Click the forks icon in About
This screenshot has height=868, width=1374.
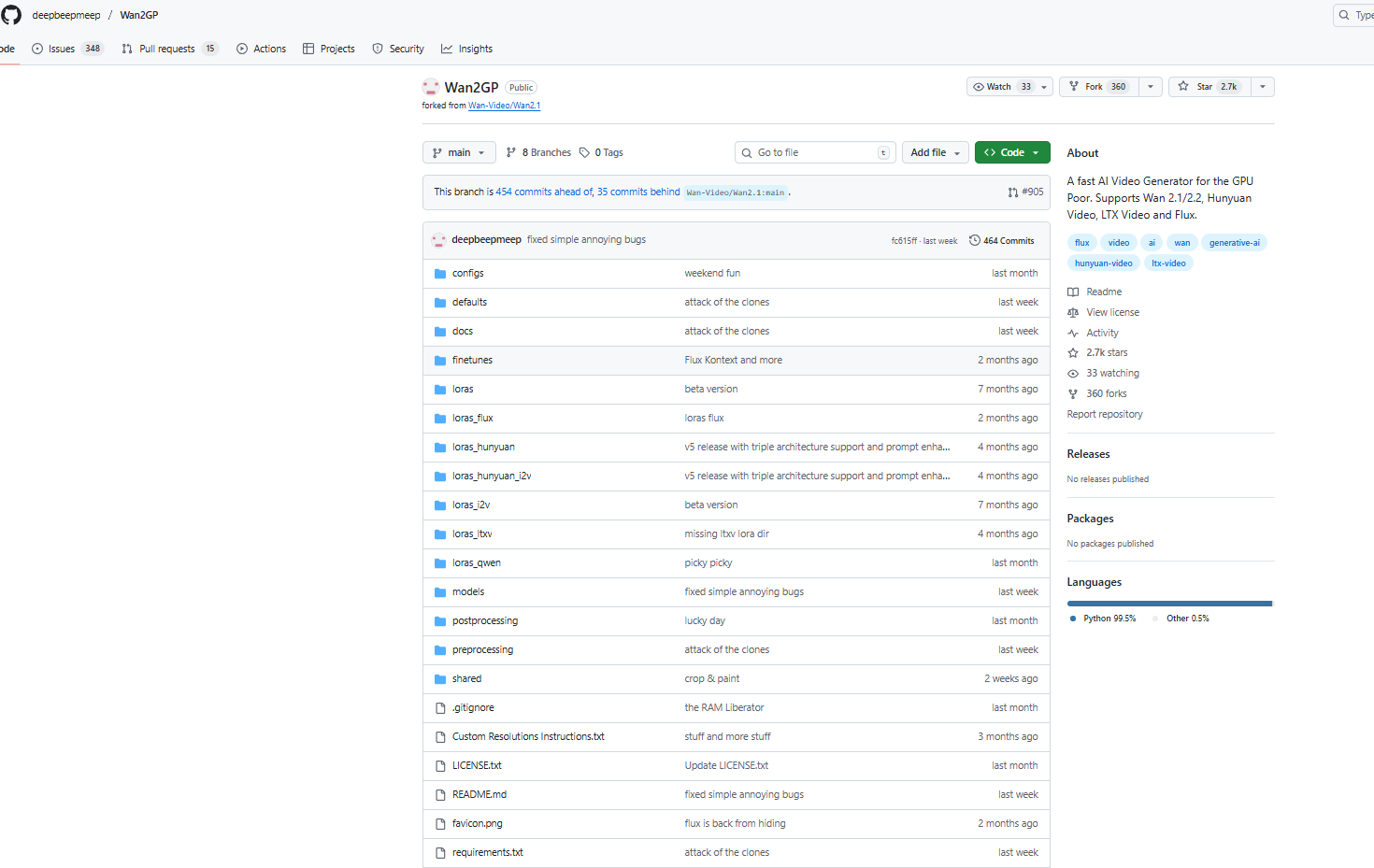(1073, 394)
